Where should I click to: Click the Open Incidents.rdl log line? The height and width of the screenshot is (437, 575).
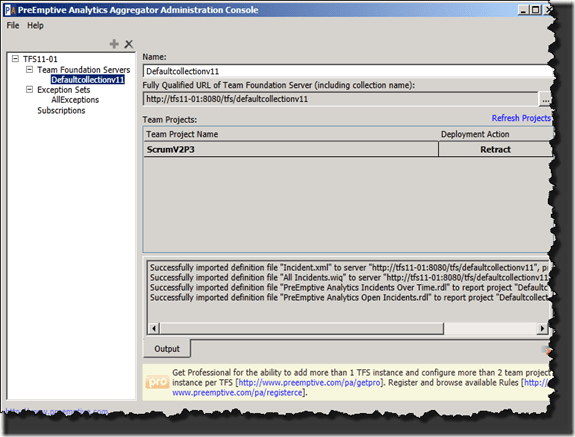click(x=349, y=297)
